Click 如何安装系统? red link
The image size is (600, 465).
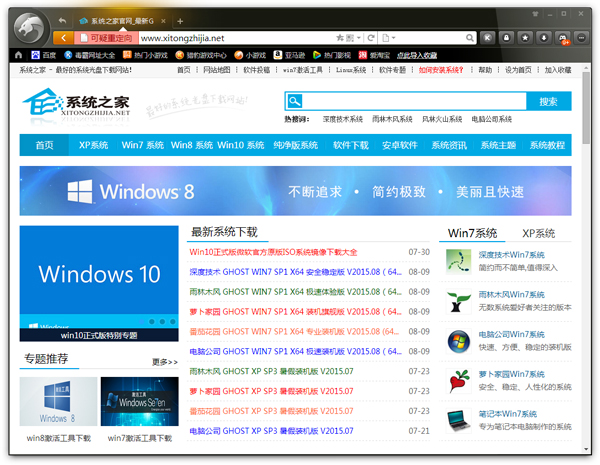441,70
